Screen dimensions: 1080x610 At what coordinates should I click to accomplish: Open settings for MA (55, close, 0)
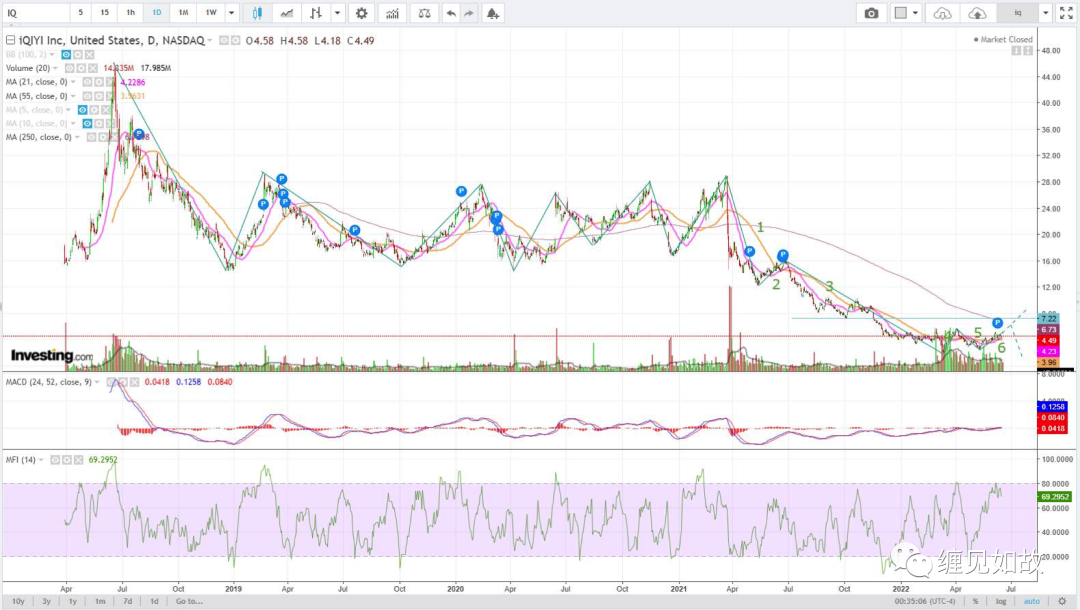point(98,96)
